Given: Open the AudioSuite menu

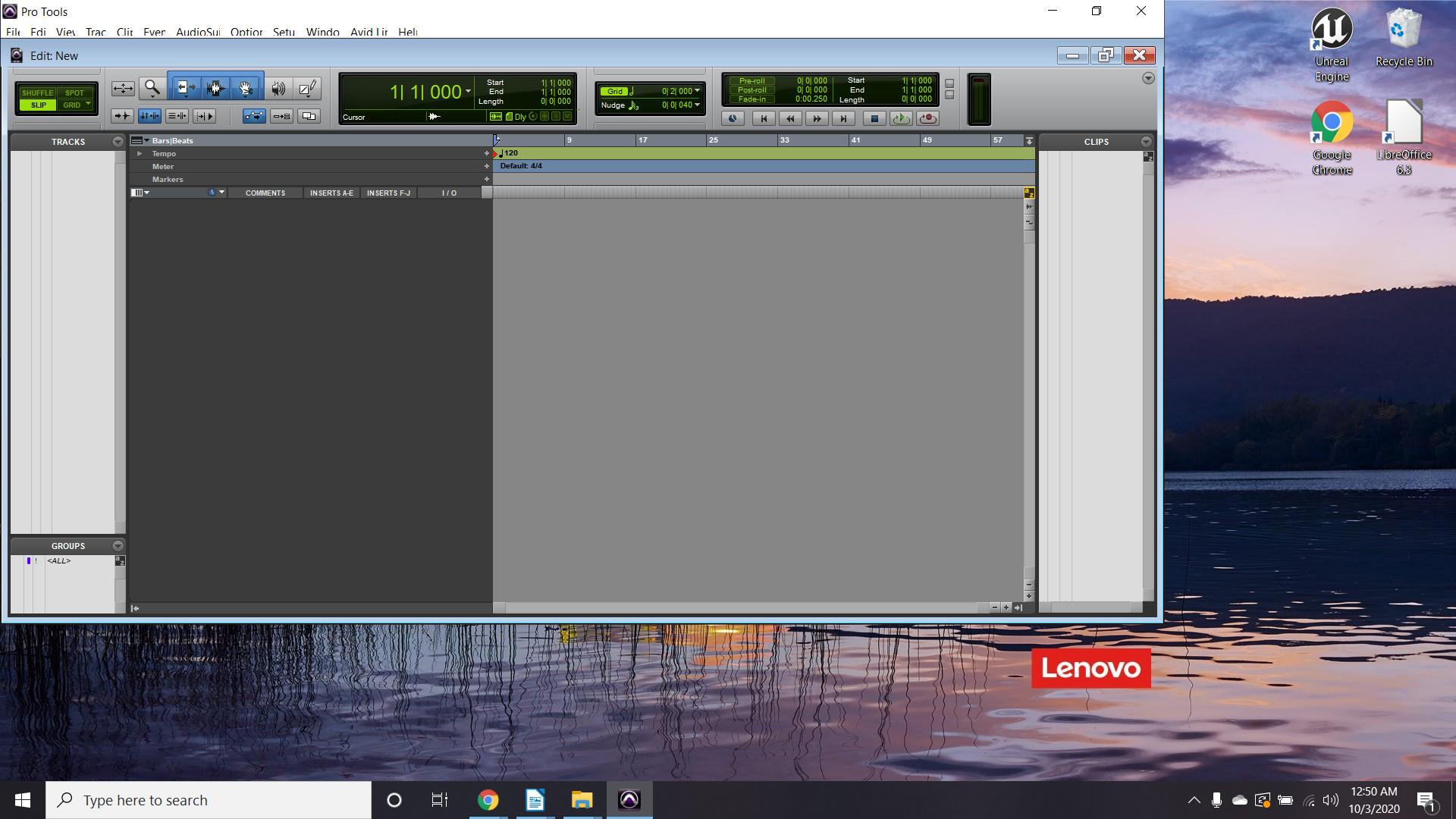Looking at the screenshot, I should (x=197, y=32).
